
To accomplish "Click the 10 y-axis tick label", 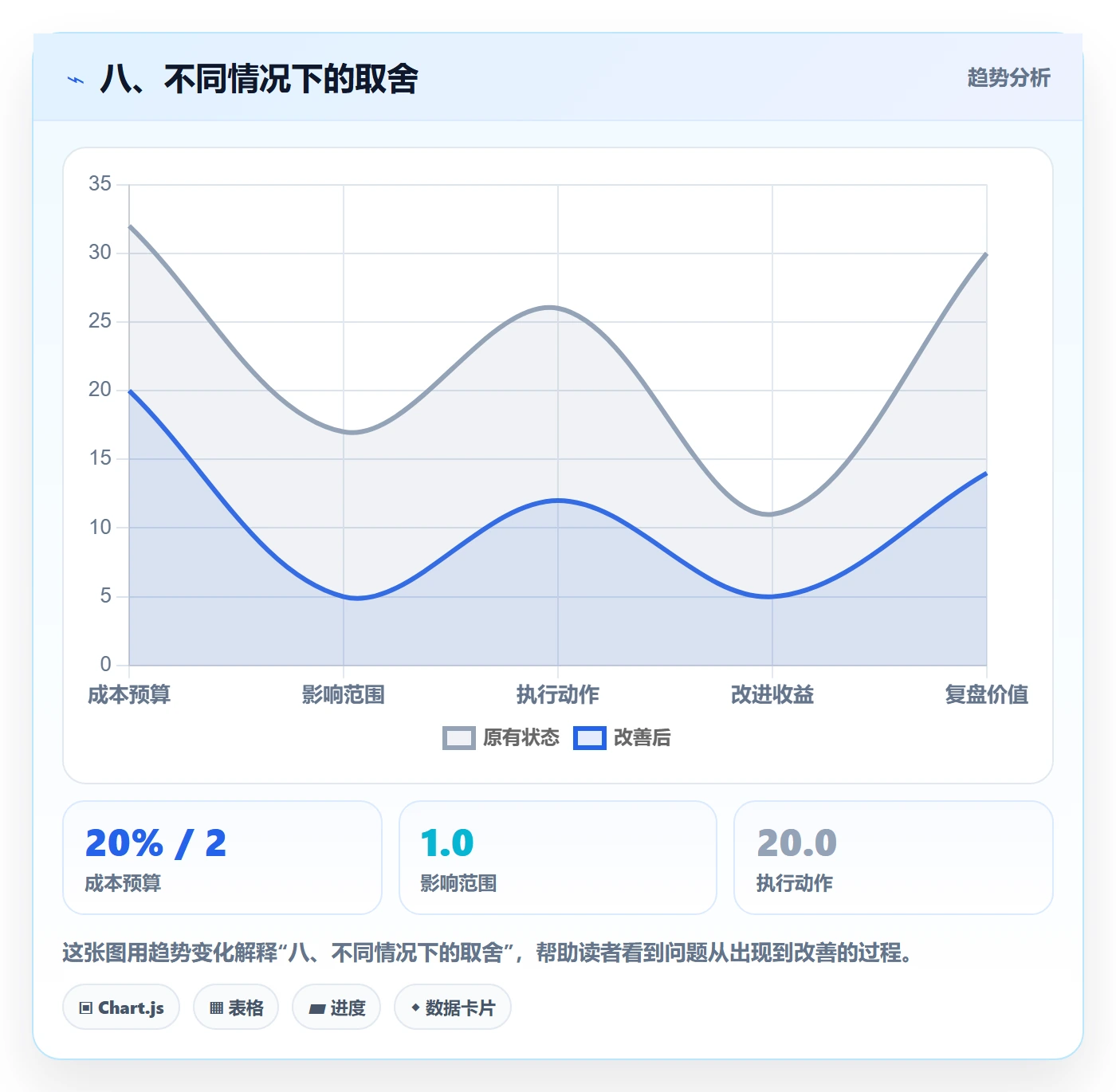I will tap(100, 527).
